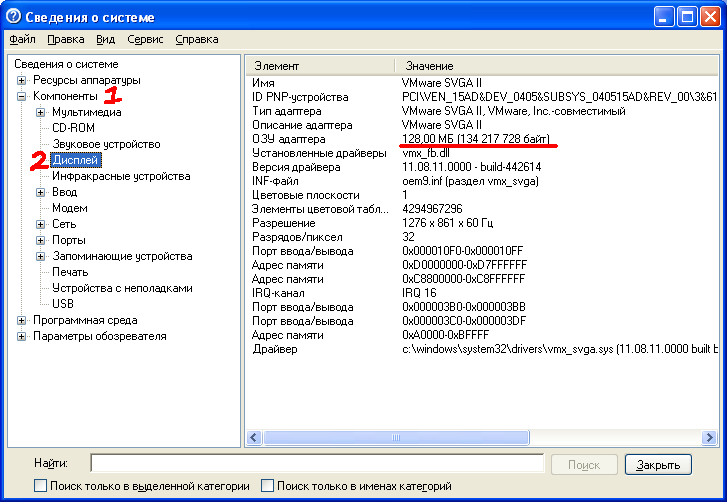Image resolution: width=727 pixels, height=502 pixels.
Task: Click the horizontal scrollbar right arrow
Action: pyautogui.click(x=708, y=437)
